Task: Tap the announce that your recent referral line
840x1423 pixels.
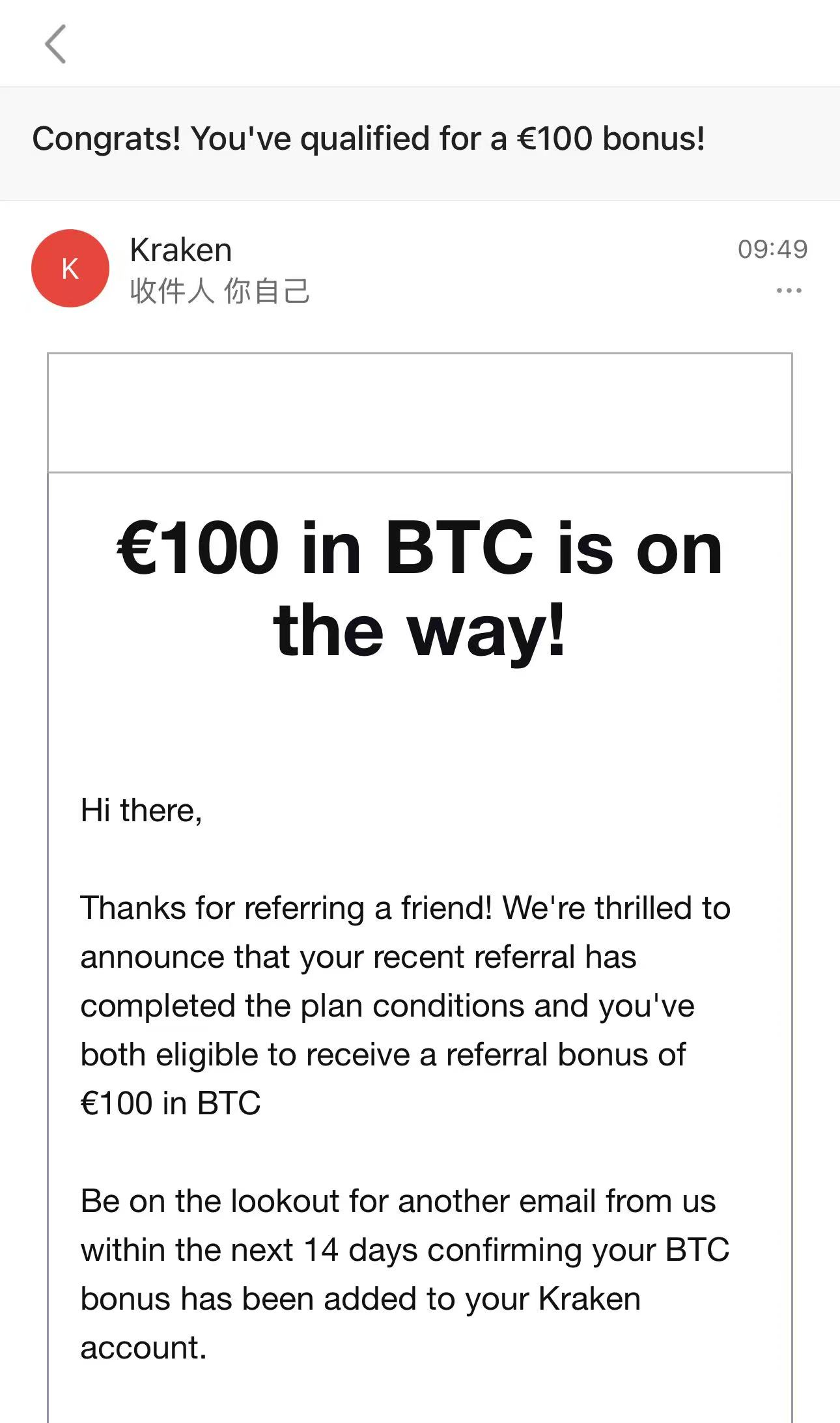Action: point(358,957)
